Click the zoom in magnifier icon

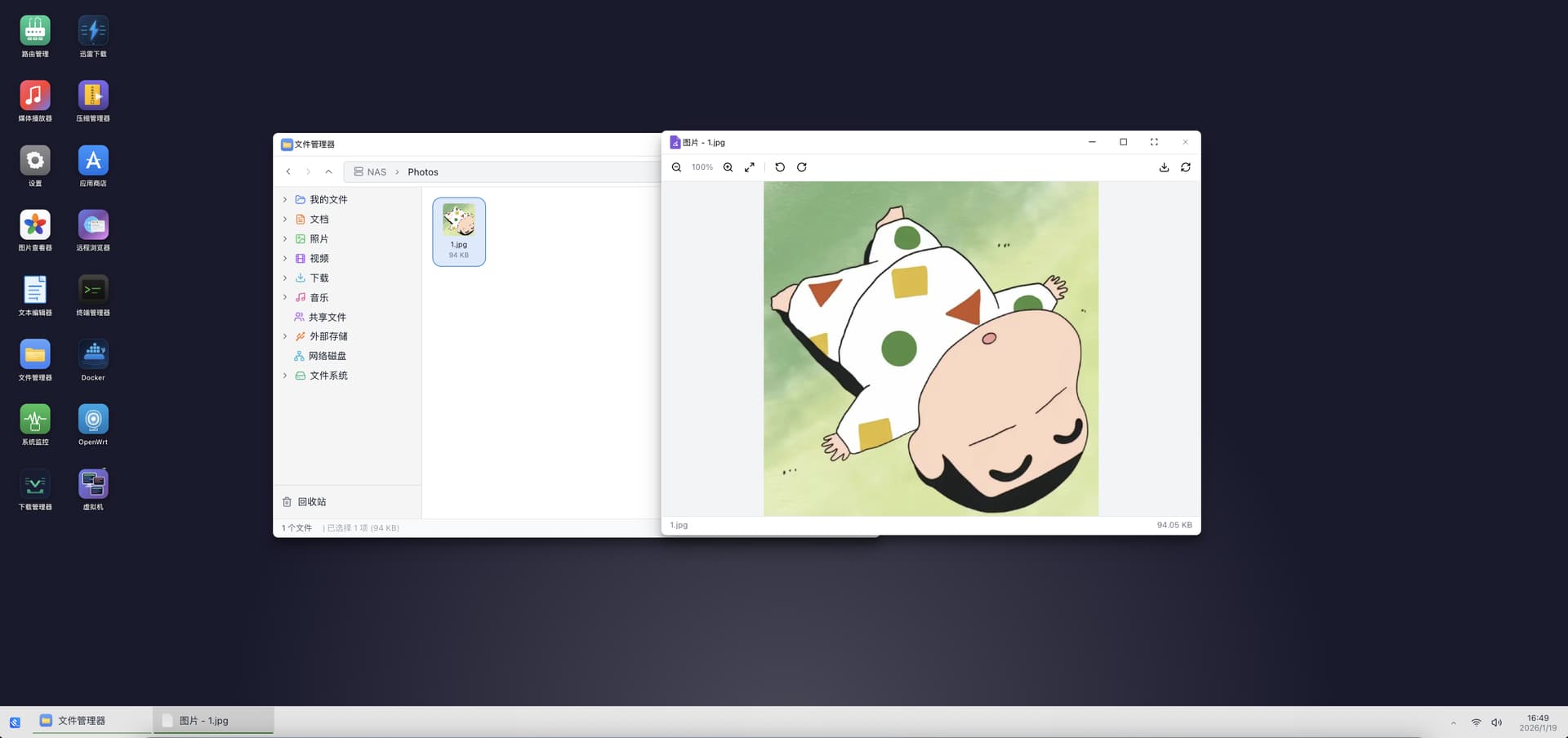click(x=728, y=167)
